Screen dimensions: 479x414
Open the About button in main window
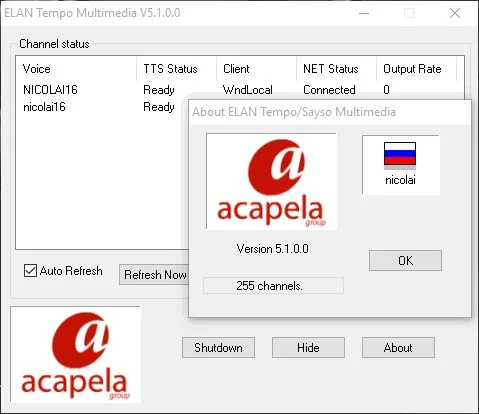398,348
